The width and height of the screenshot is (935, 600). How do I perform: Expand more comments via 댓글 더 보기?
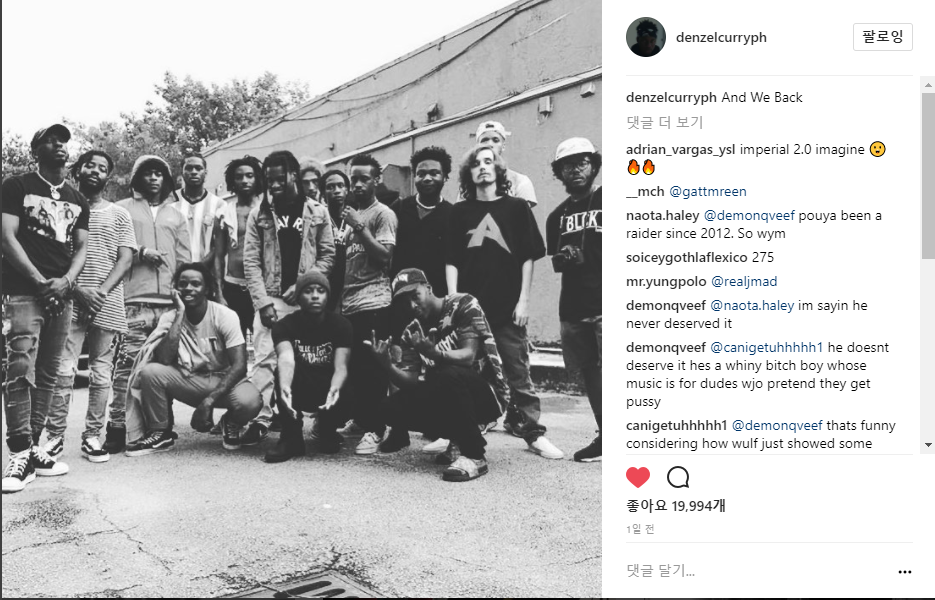pos(665,122)
